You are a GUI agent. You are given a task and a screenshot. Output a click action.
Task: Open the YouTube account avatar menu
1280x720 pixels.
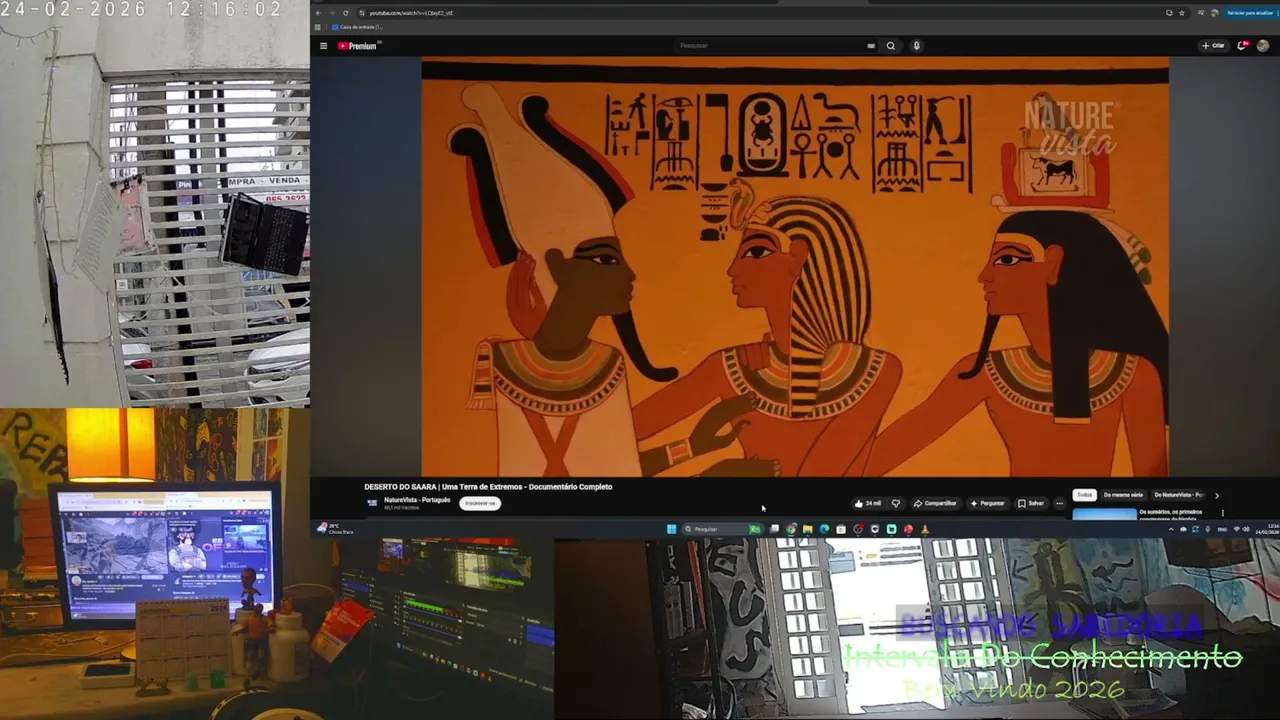[1263, 46]
